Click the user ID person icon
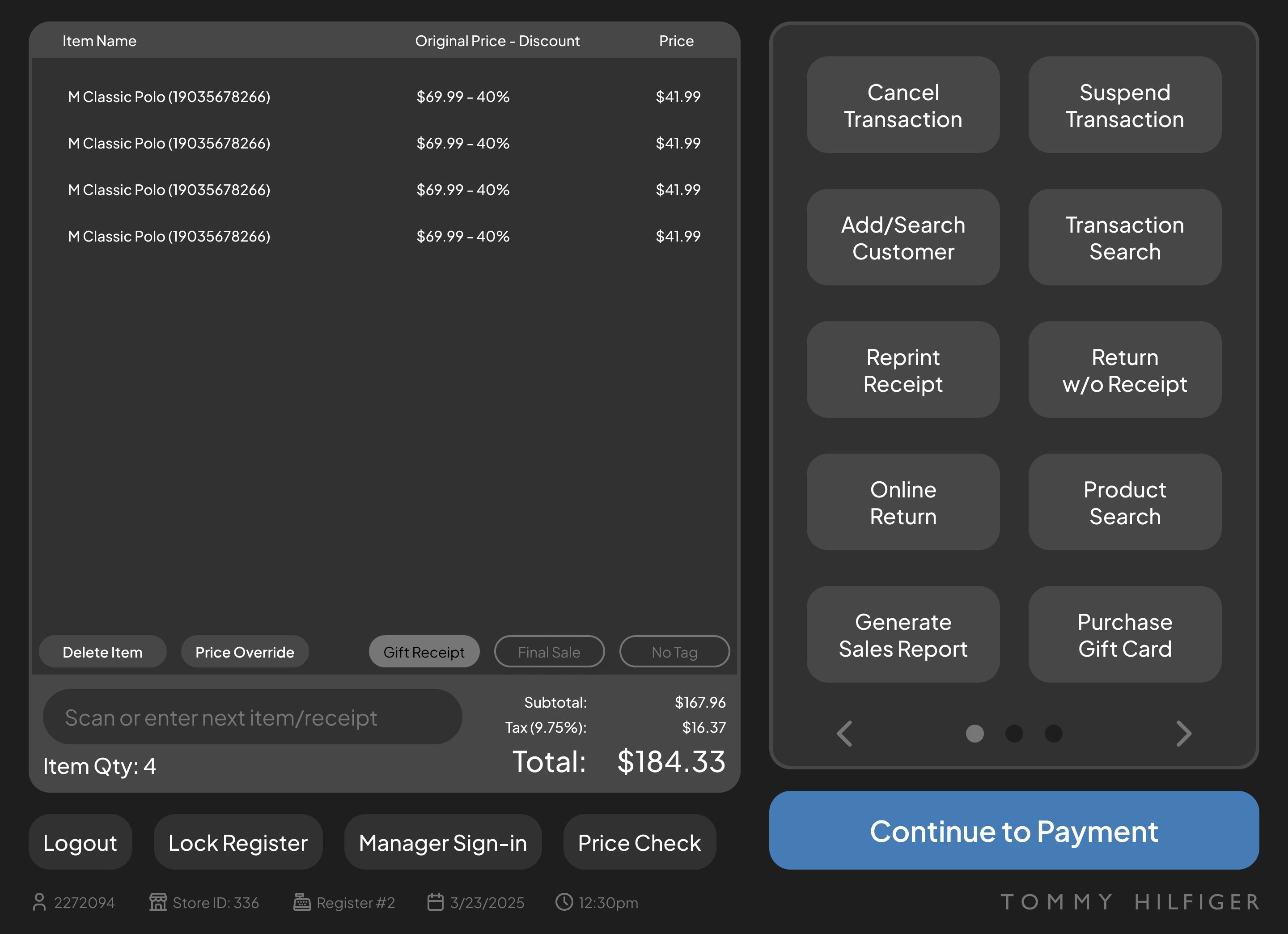 [39, 902]
